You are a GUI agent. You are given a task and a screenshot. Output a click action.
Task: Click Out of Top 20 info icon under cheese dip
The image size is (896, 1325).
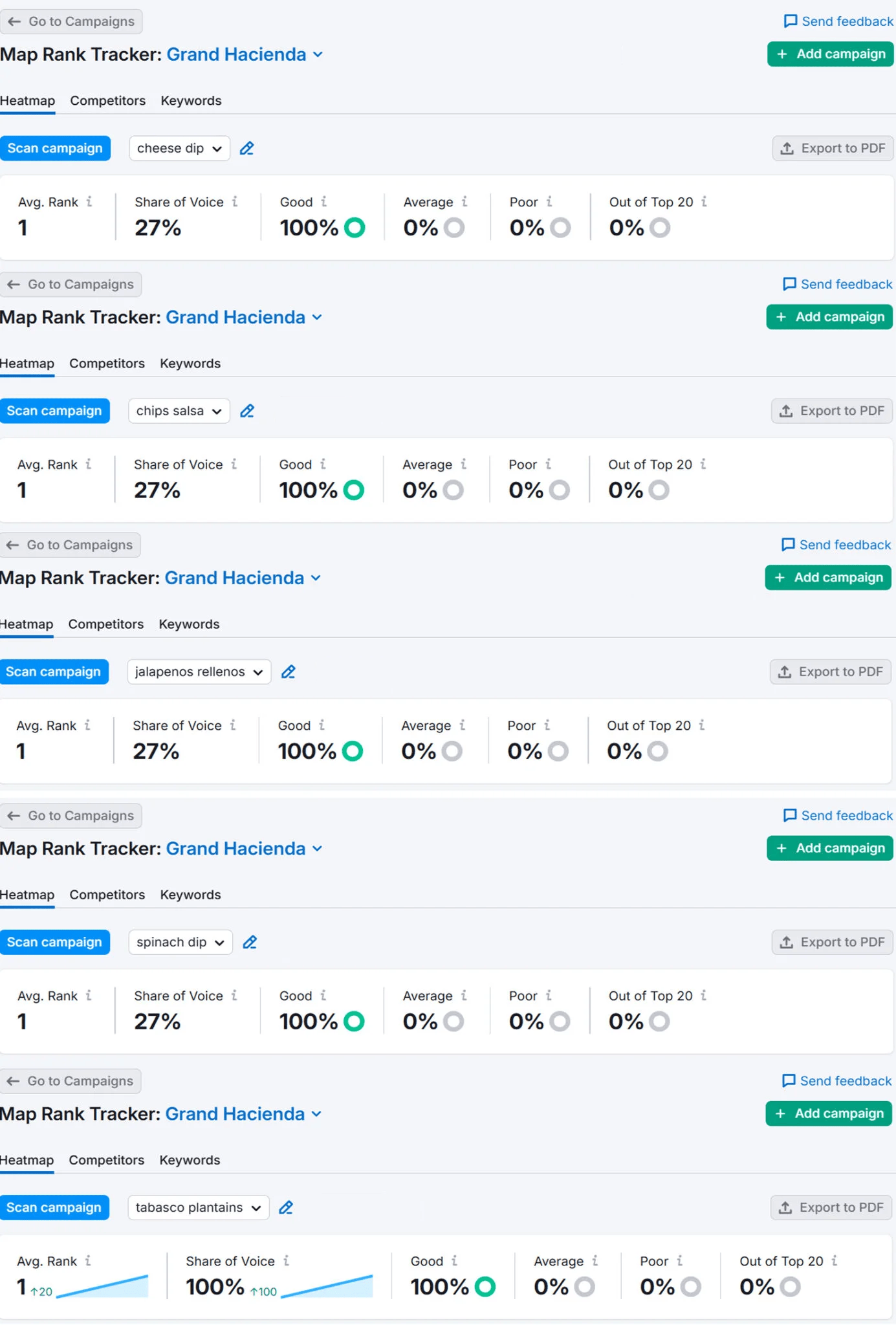pos(704,202)
